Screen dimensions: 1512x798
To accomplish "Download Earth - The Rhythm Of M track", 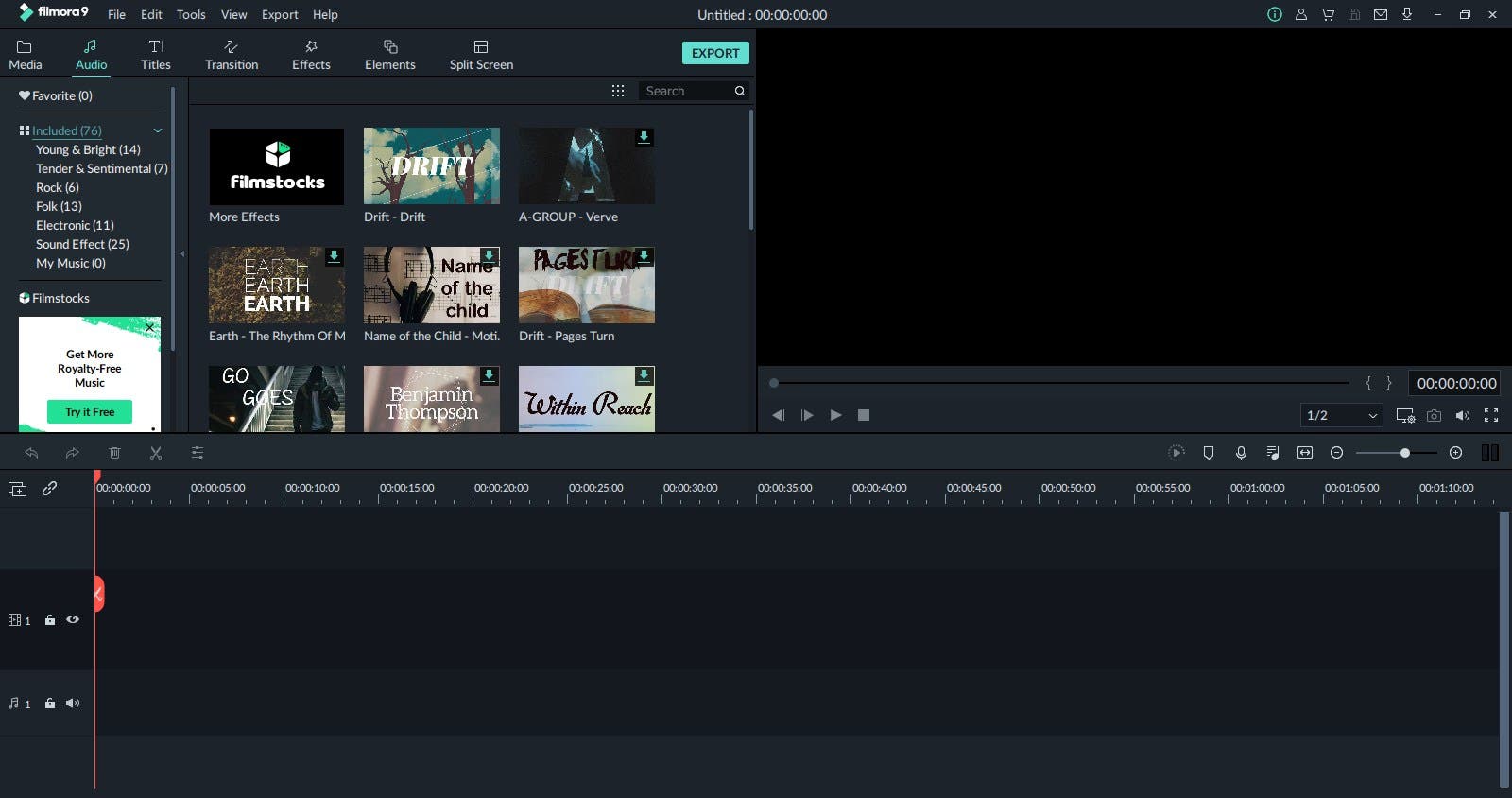I will coord(334,256).
